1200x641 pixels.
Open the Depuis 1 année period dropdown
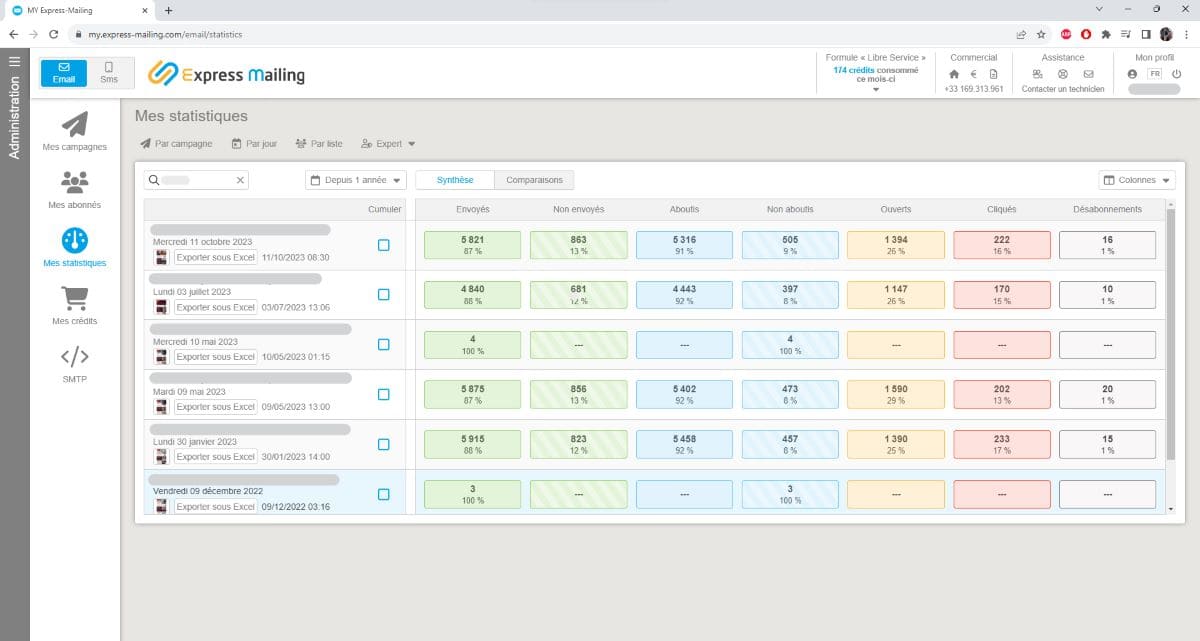pyautogui.click(x=356, y=180)
